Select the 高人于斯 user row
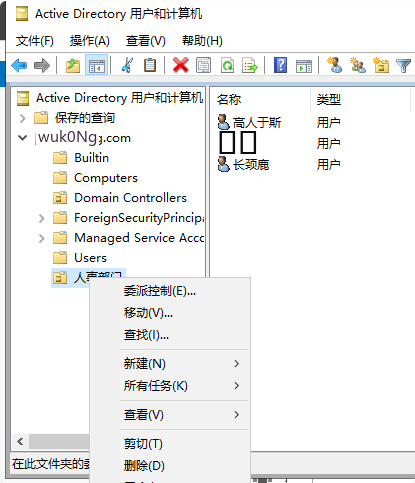415x483 pixels. (x=257, y=122)
